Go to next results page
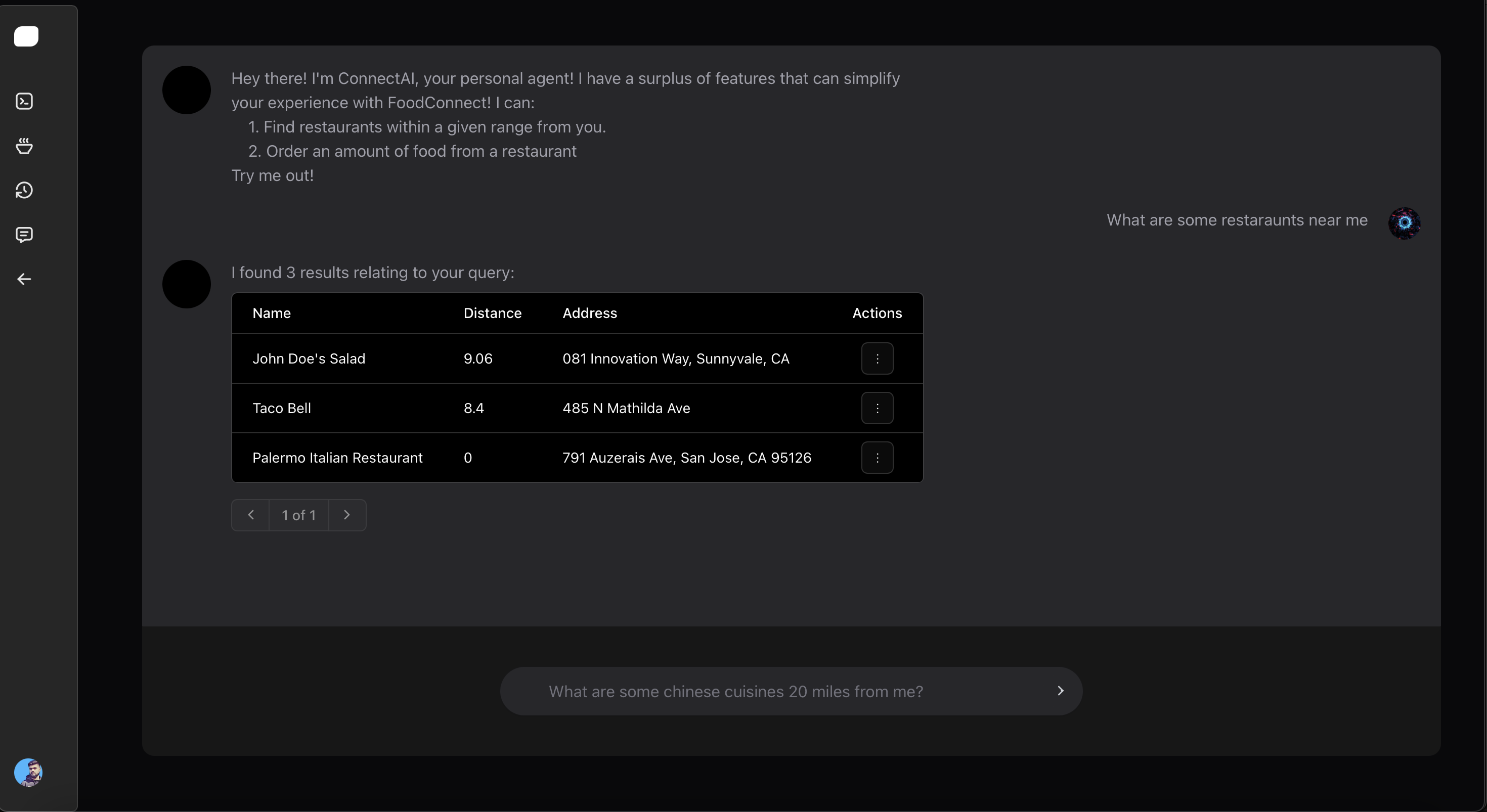 [x=347, y=515]
